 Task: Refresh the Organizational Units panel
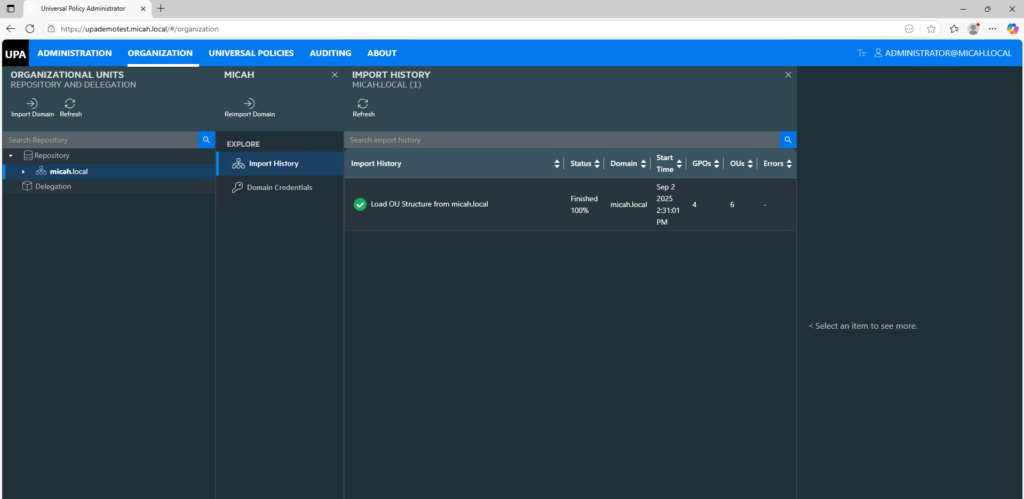pos(70,103)
